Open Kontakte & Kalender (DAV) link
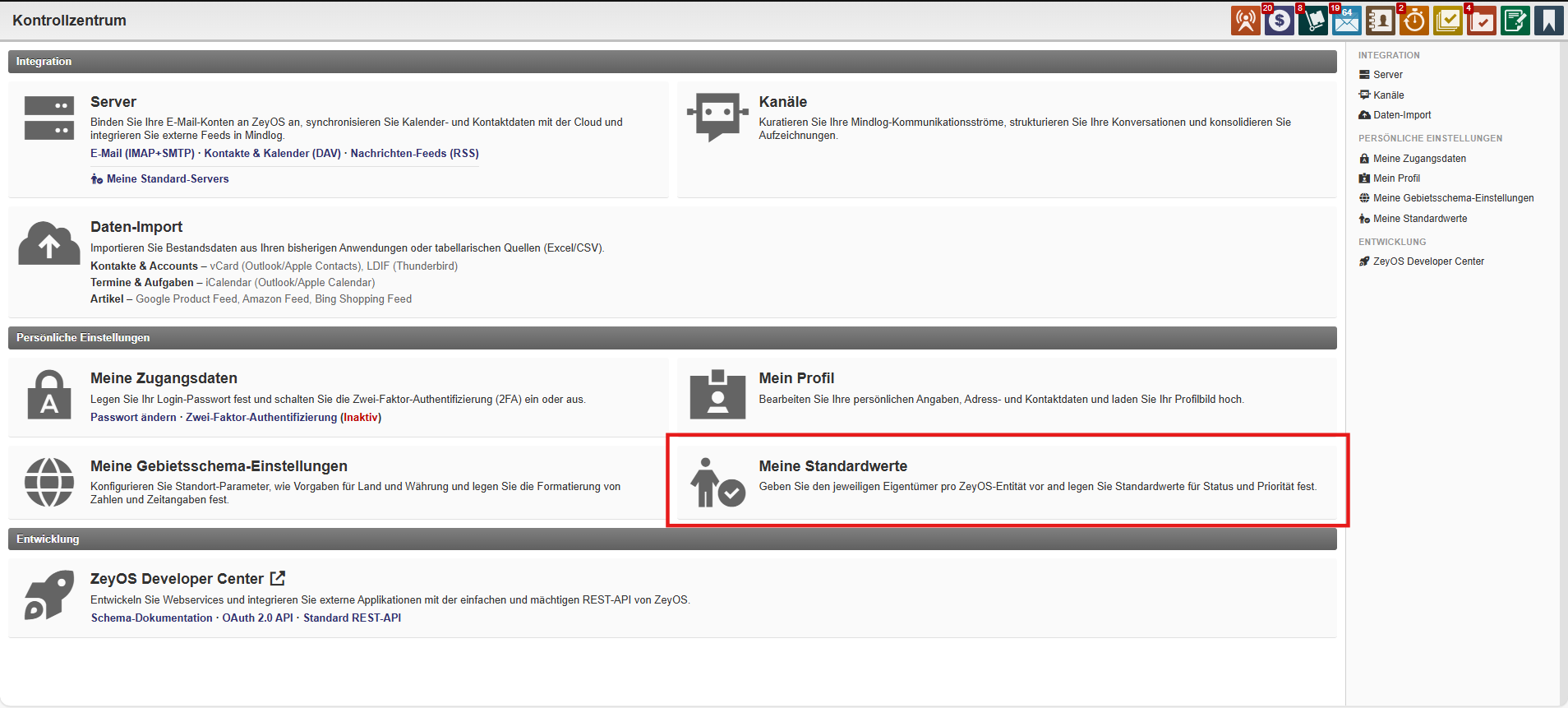Viewport: 1568px width, 708px height. 272,154
